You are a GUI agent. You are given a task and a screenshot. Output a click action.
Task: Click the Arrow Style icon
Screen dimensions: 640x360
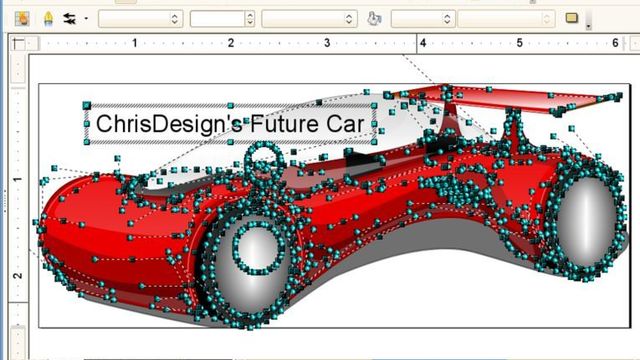[x=70, y=19]
